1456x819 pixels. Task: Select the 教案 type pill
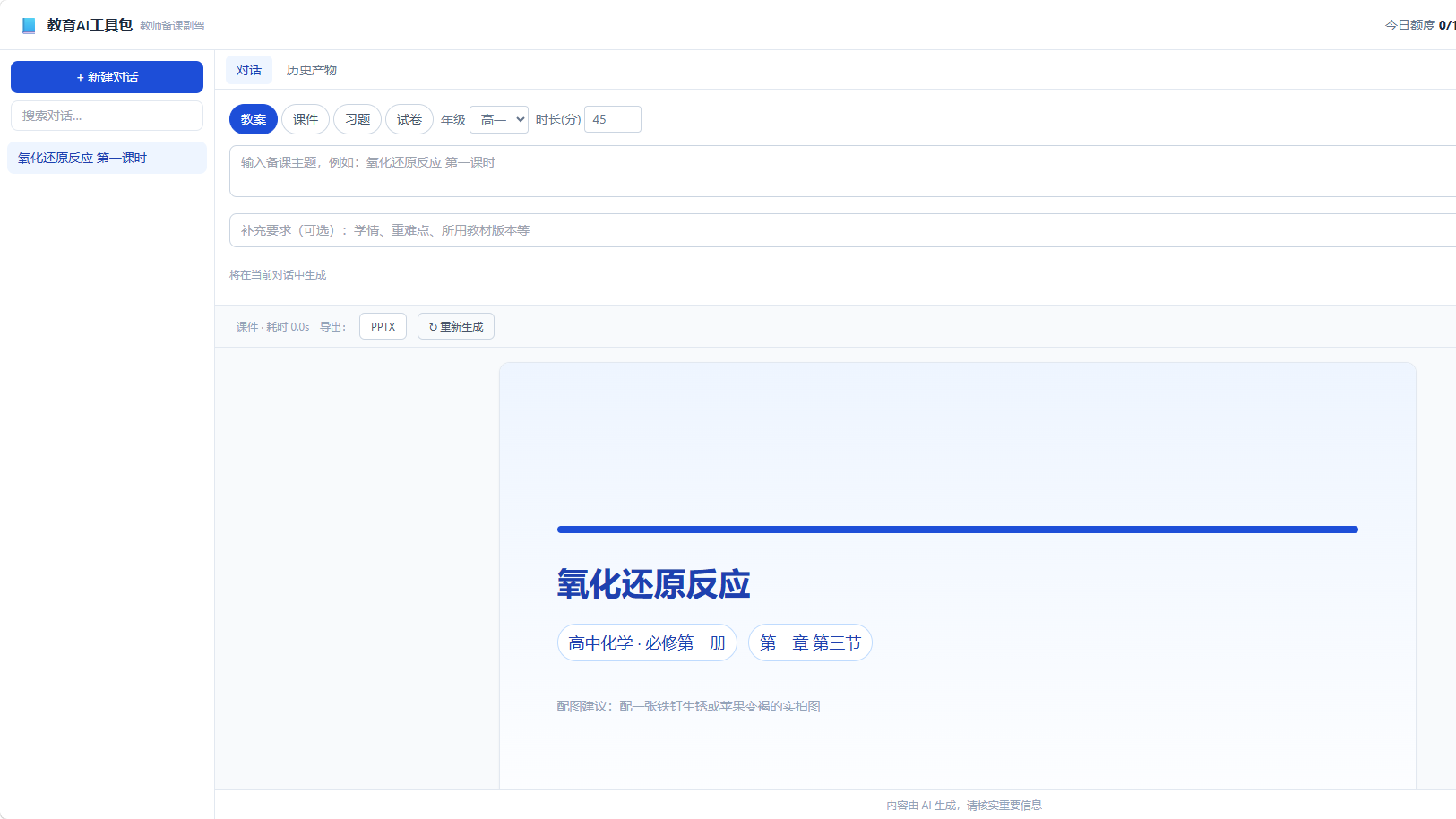click(254, 119)
